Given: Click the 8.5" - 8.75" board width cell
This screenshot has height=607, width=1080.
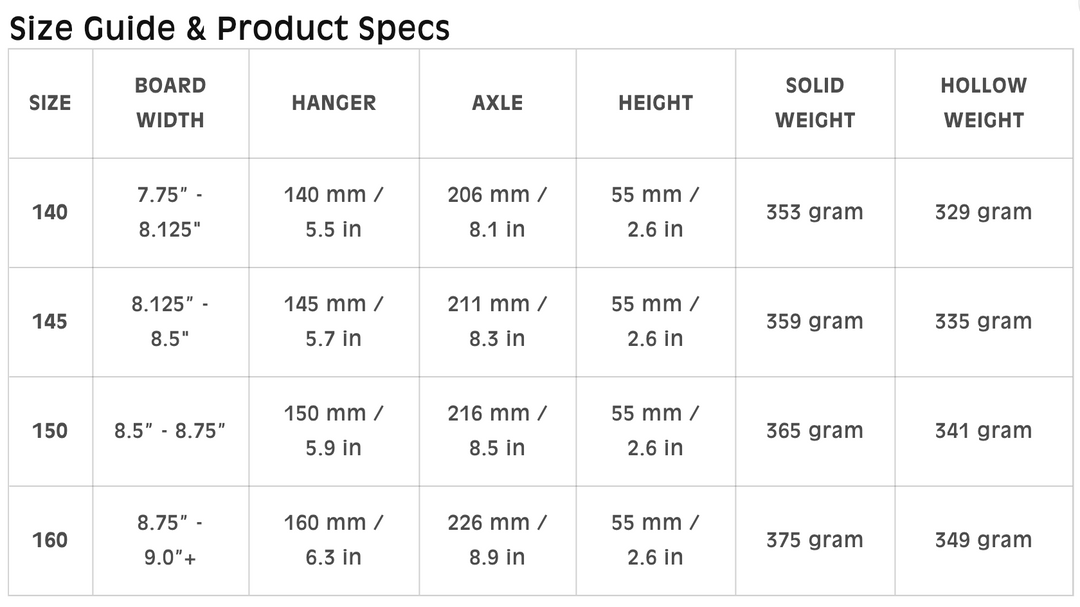Looking at the screenshot, I should pyautogui.click(x=170, y=431).
